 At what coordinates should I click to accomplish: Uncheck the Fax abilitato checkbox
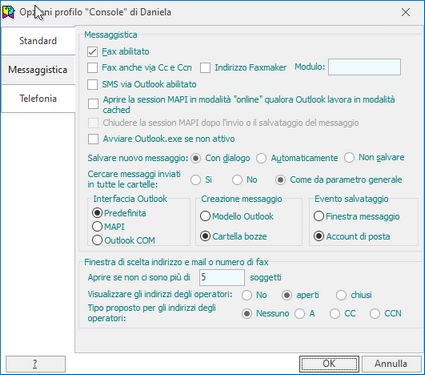point(92,52)
